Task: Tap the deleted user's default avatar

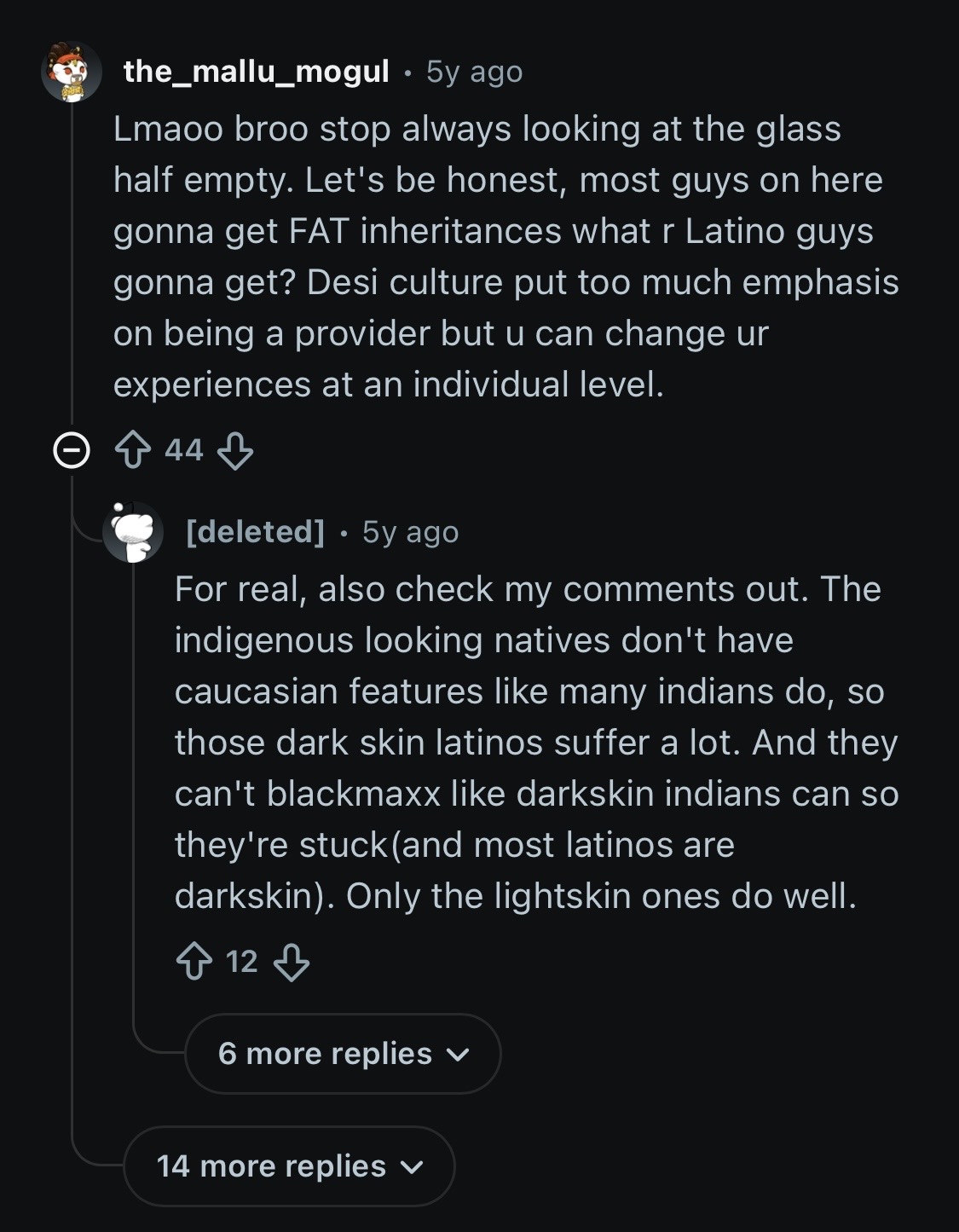Action: click(x=132, y=532)
